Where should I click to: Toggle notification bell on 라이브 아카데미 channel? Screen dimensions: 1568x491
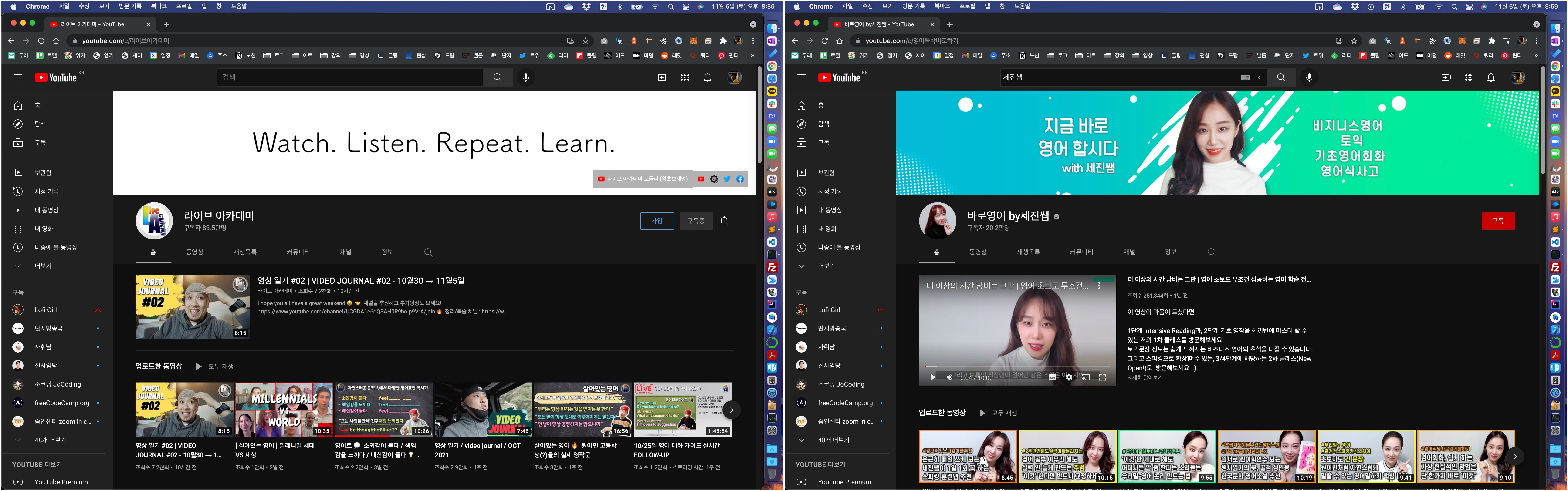pyautogui.click(x=724, y=221)
